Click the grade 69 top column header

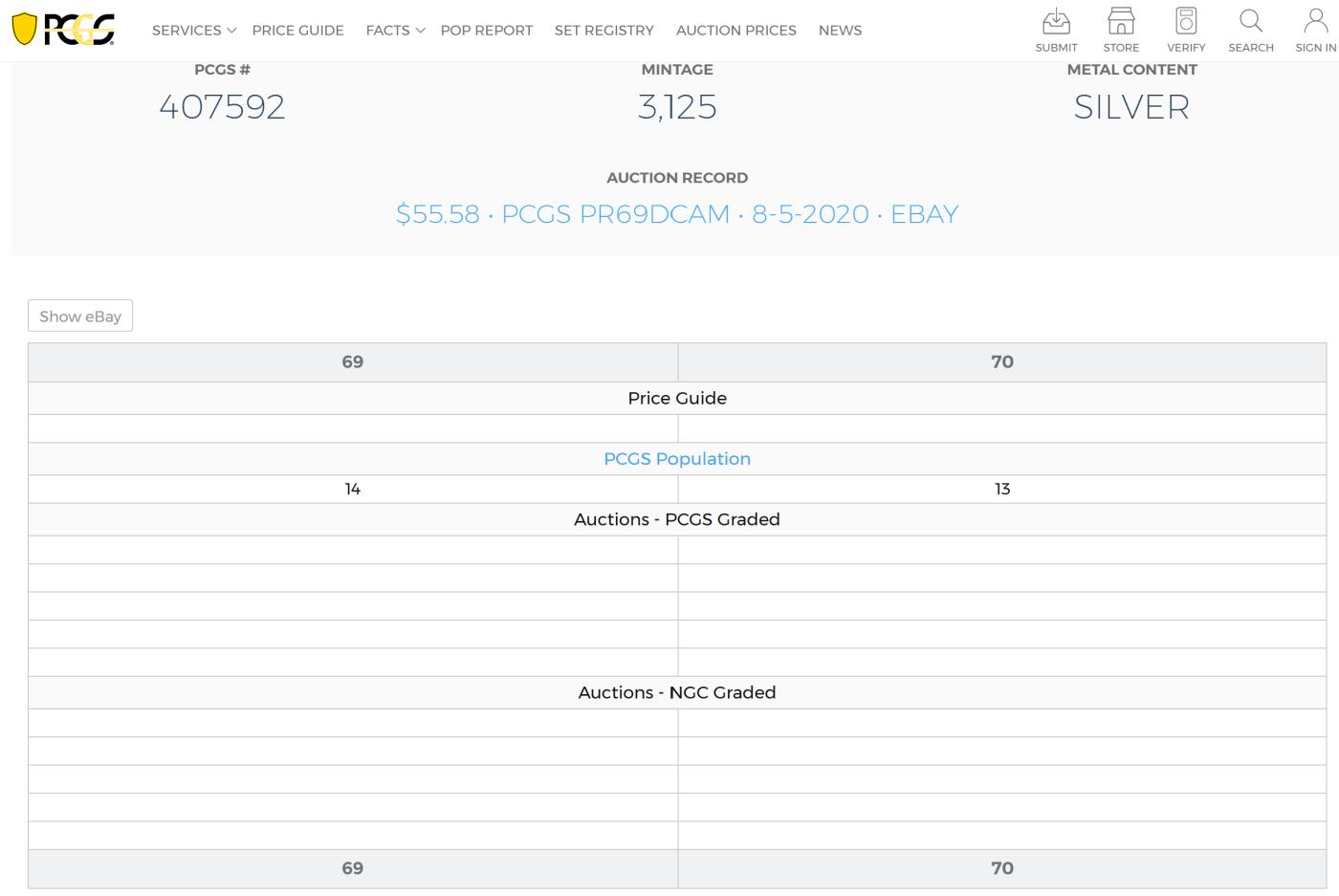353,362
